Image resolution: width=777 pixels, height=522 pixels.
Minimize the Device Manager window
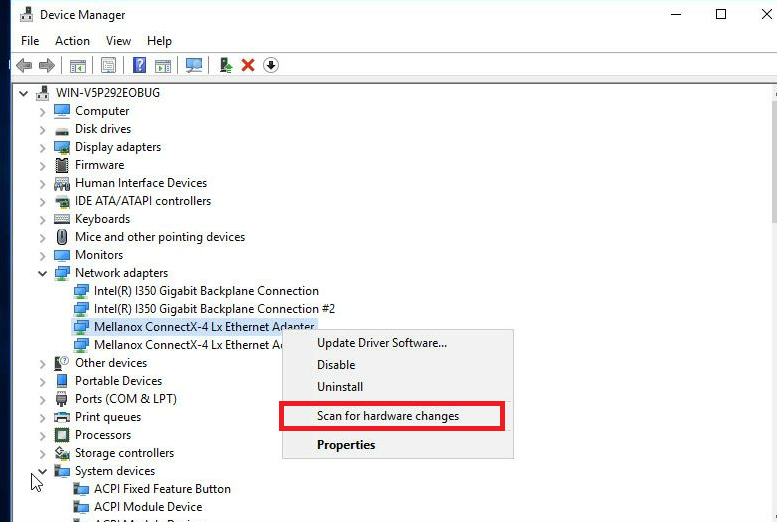click(676, 14)
